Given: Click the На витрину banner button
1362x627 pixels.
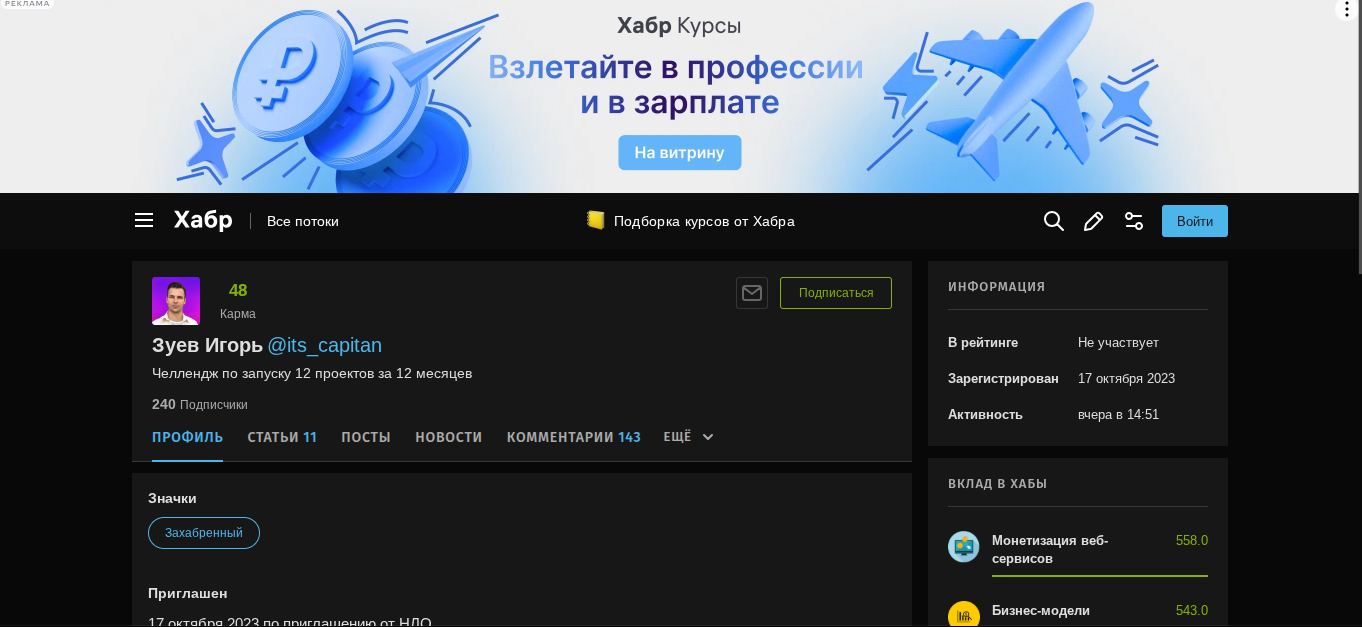Looking at the screenshot, I should [679, 152].
